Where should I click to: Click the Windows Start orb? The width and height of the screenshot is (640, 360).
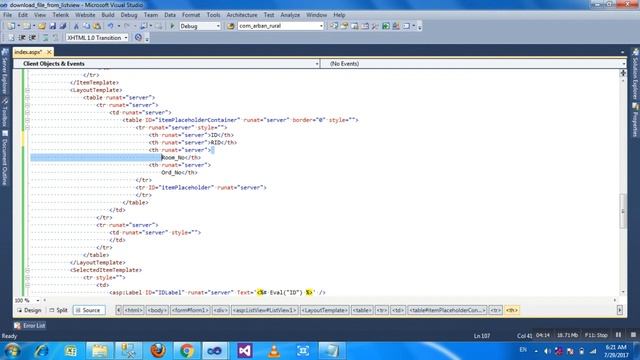(13, 351)
